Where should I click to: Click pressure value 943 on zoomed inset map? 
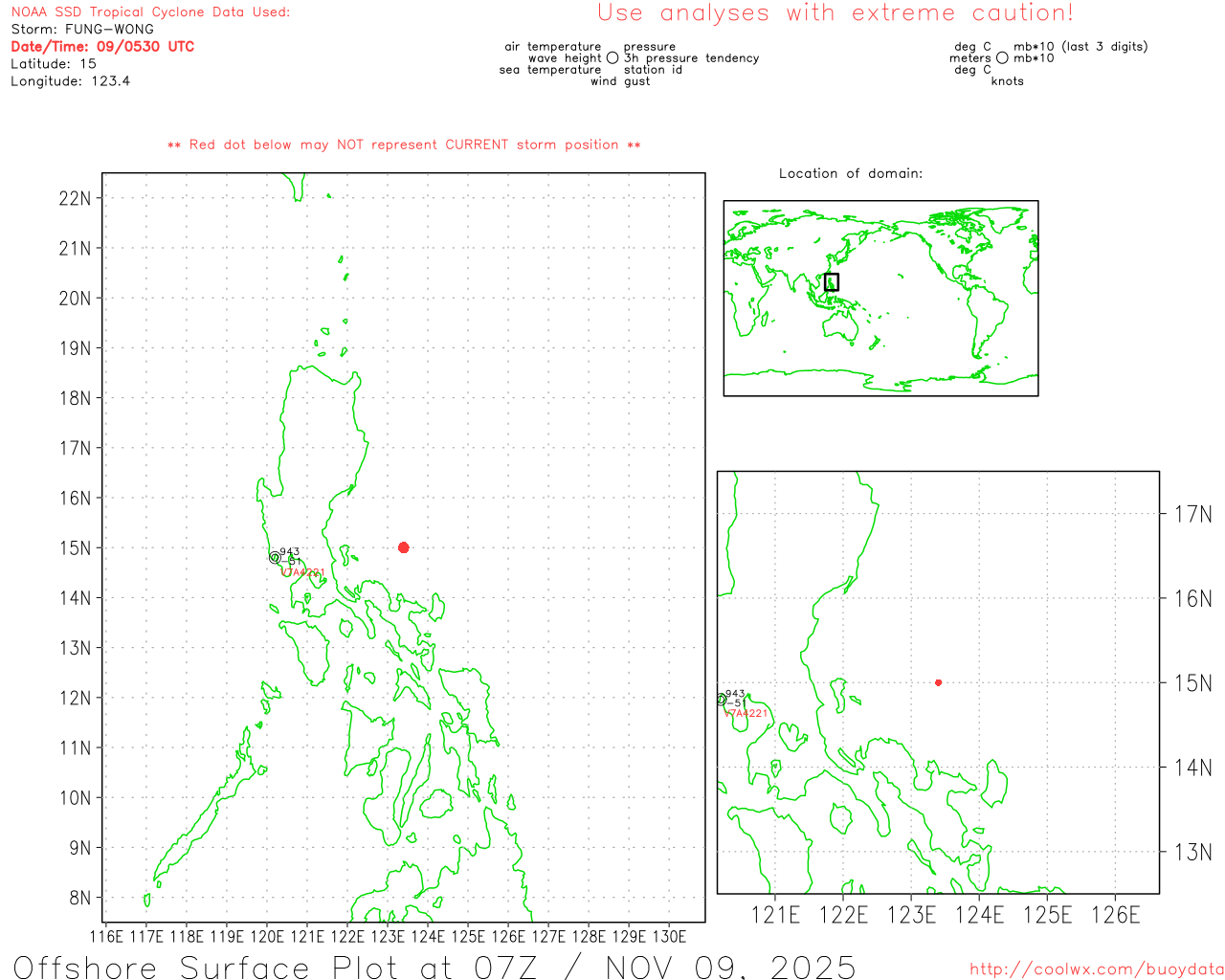(735, 694)
